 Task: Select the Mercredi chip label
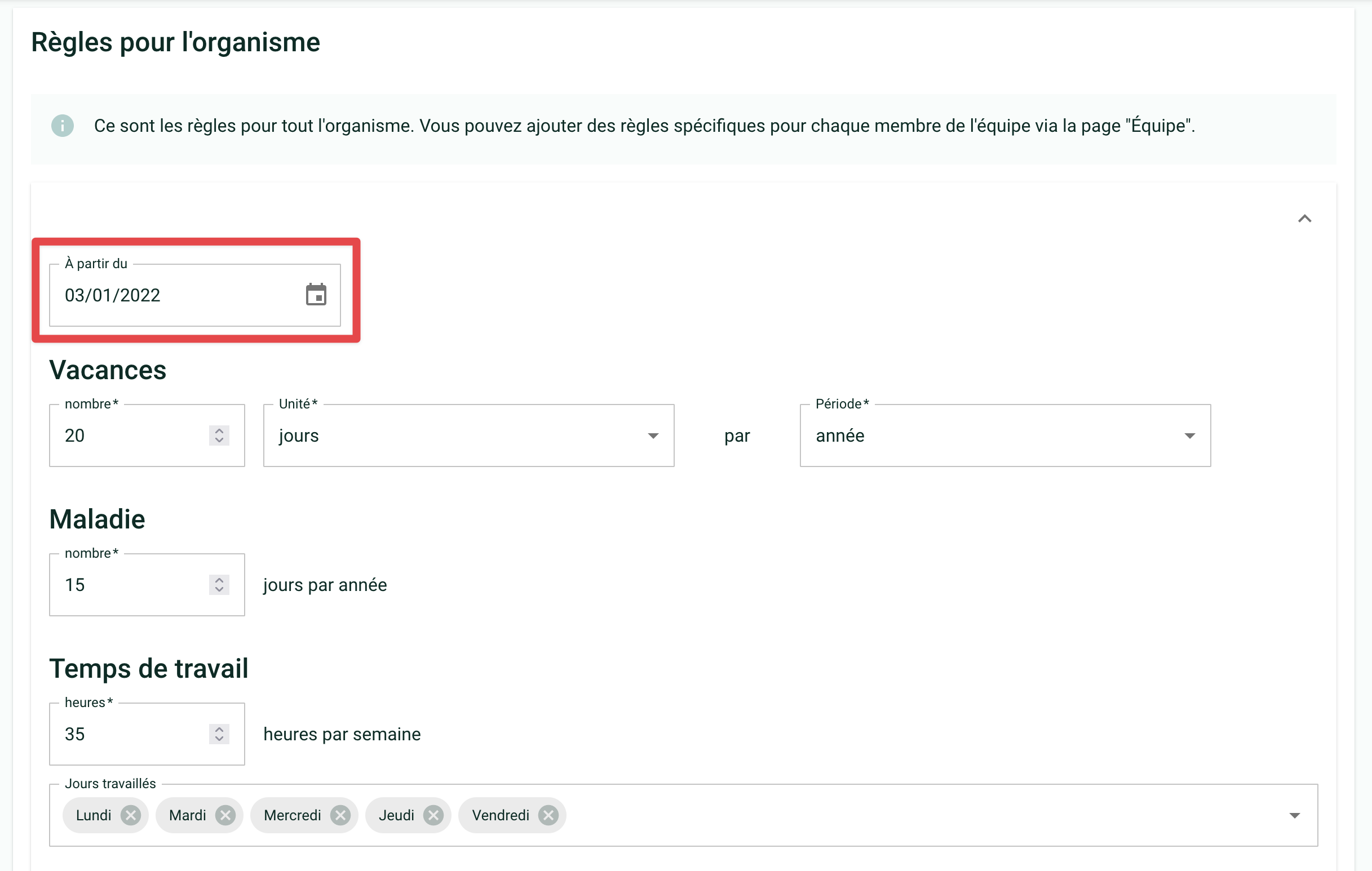point(293,815)
